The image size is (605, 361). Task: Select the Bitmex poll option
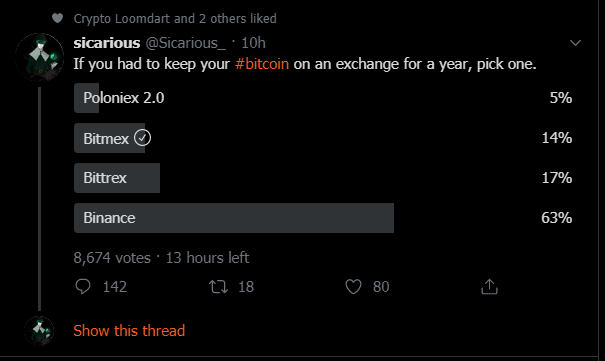point(323,138)
